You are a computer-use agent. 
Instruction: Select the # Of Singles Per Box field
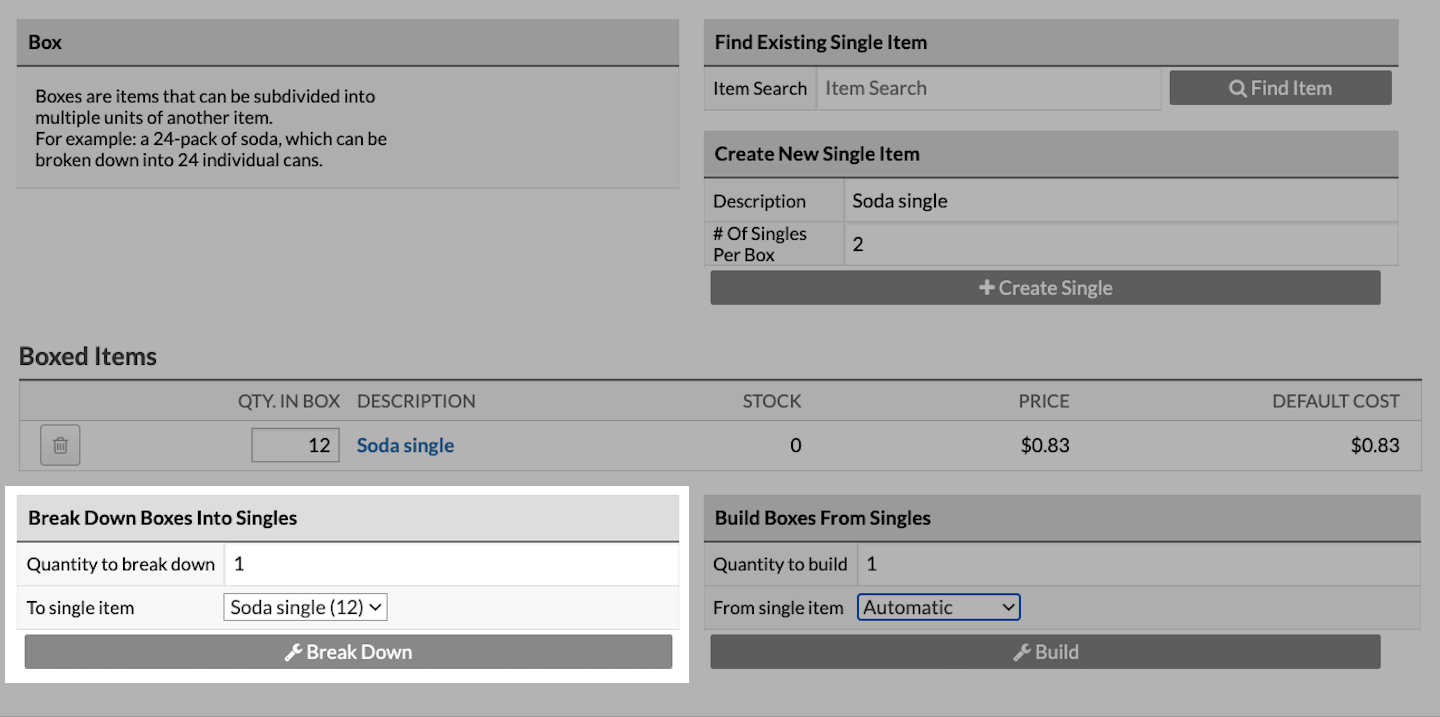(1120, 244)
